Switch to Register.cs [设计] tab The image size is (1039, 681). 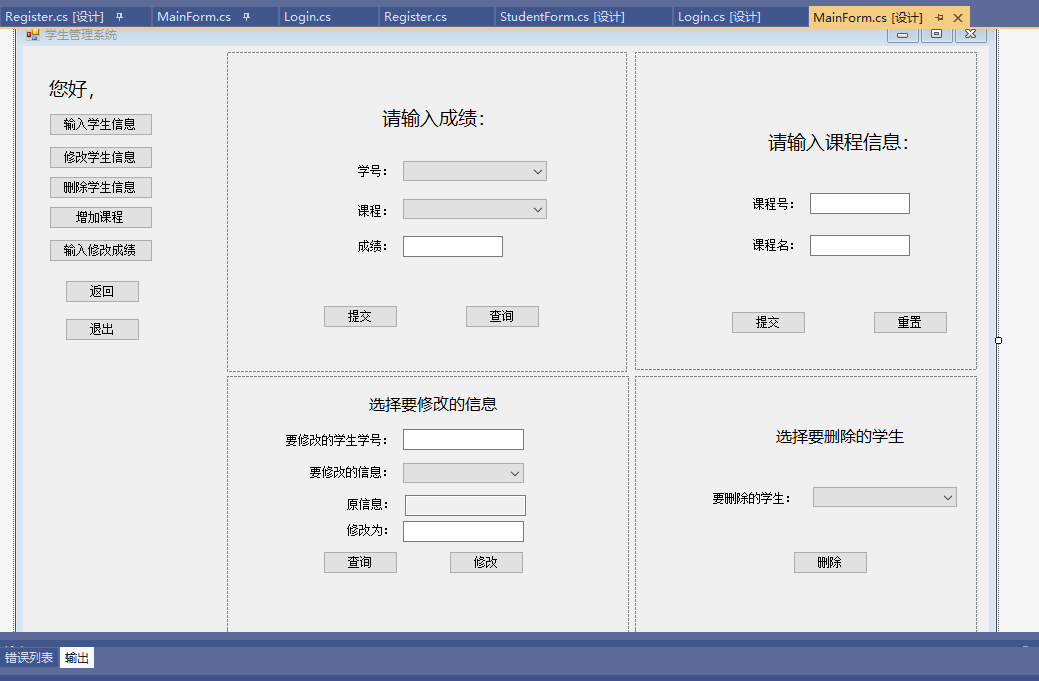click(x=54, y=17)
